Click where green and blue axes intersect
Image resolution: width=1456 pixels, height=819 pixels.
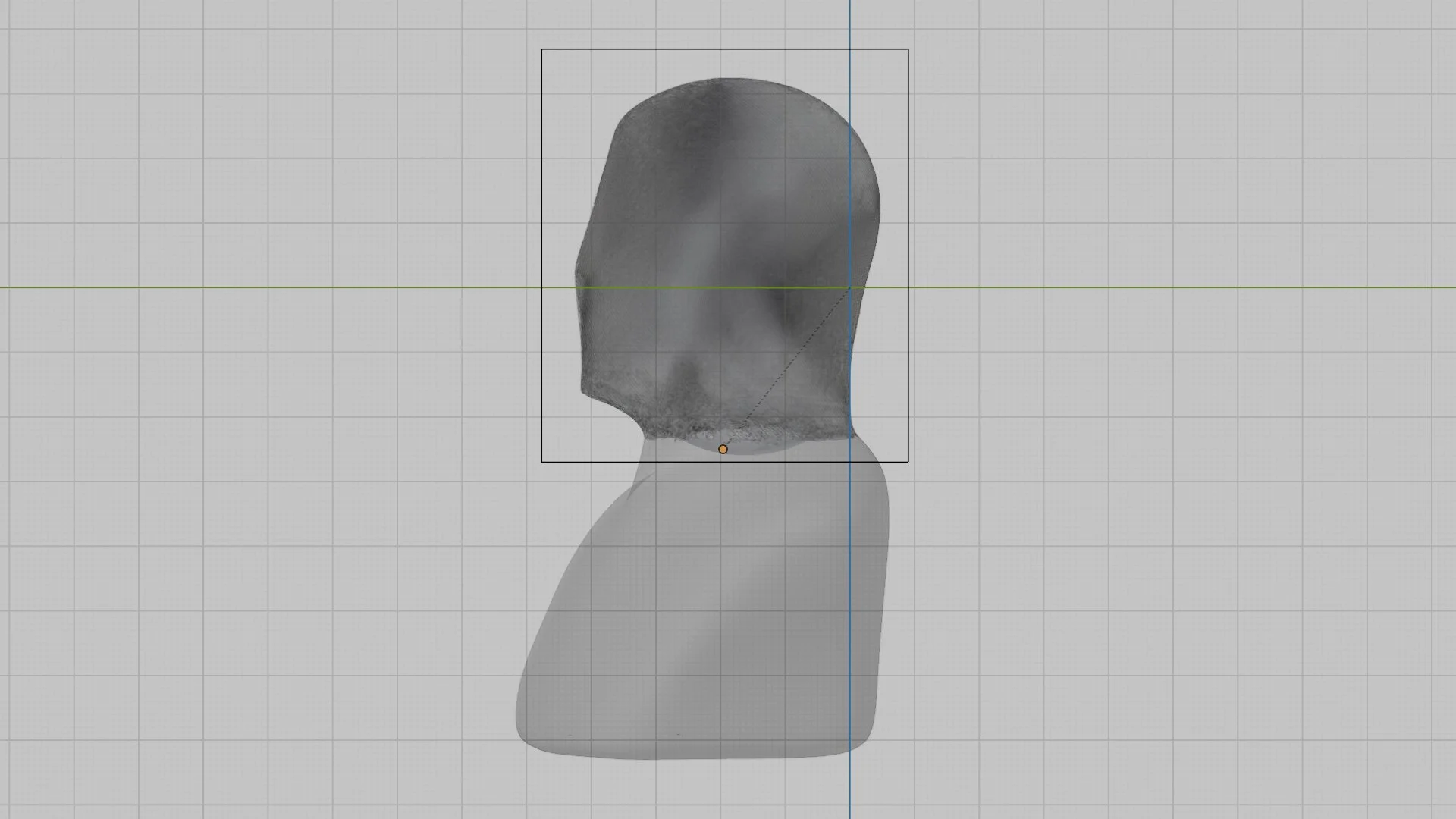tap(850, 287)
